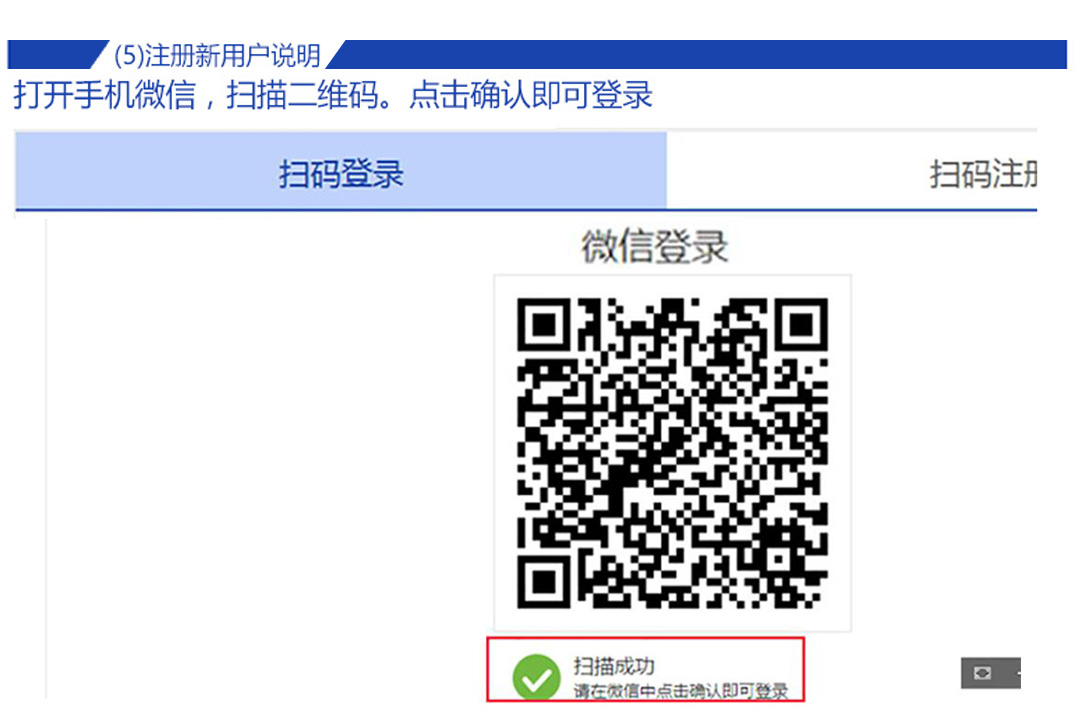Click the WeChat login QR code
Screen dimensions: 1075x717
coord(672,452)
